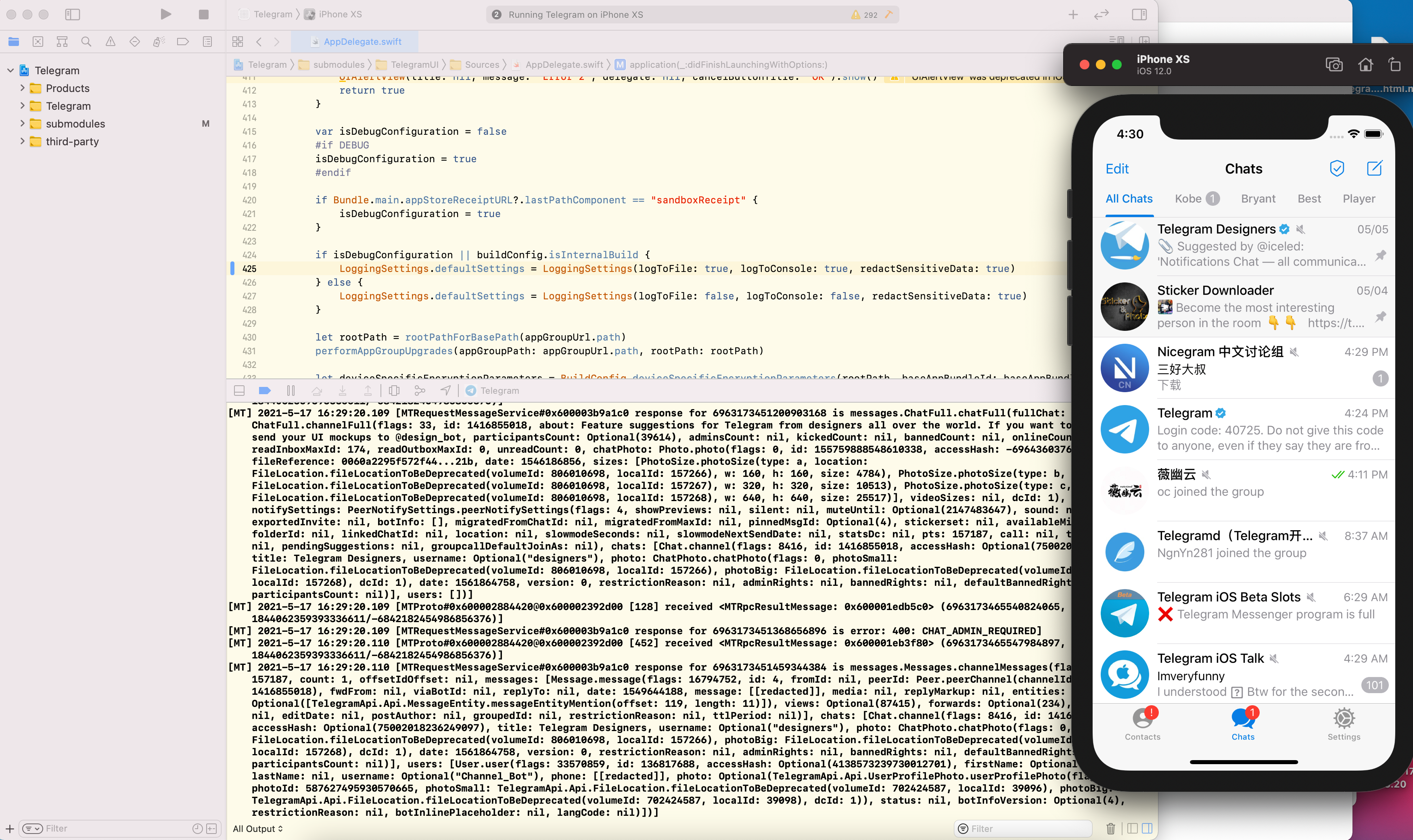The image size is (1413, 840).
Task: Open TelegramUI in jump bar
Action: [408, 65]
